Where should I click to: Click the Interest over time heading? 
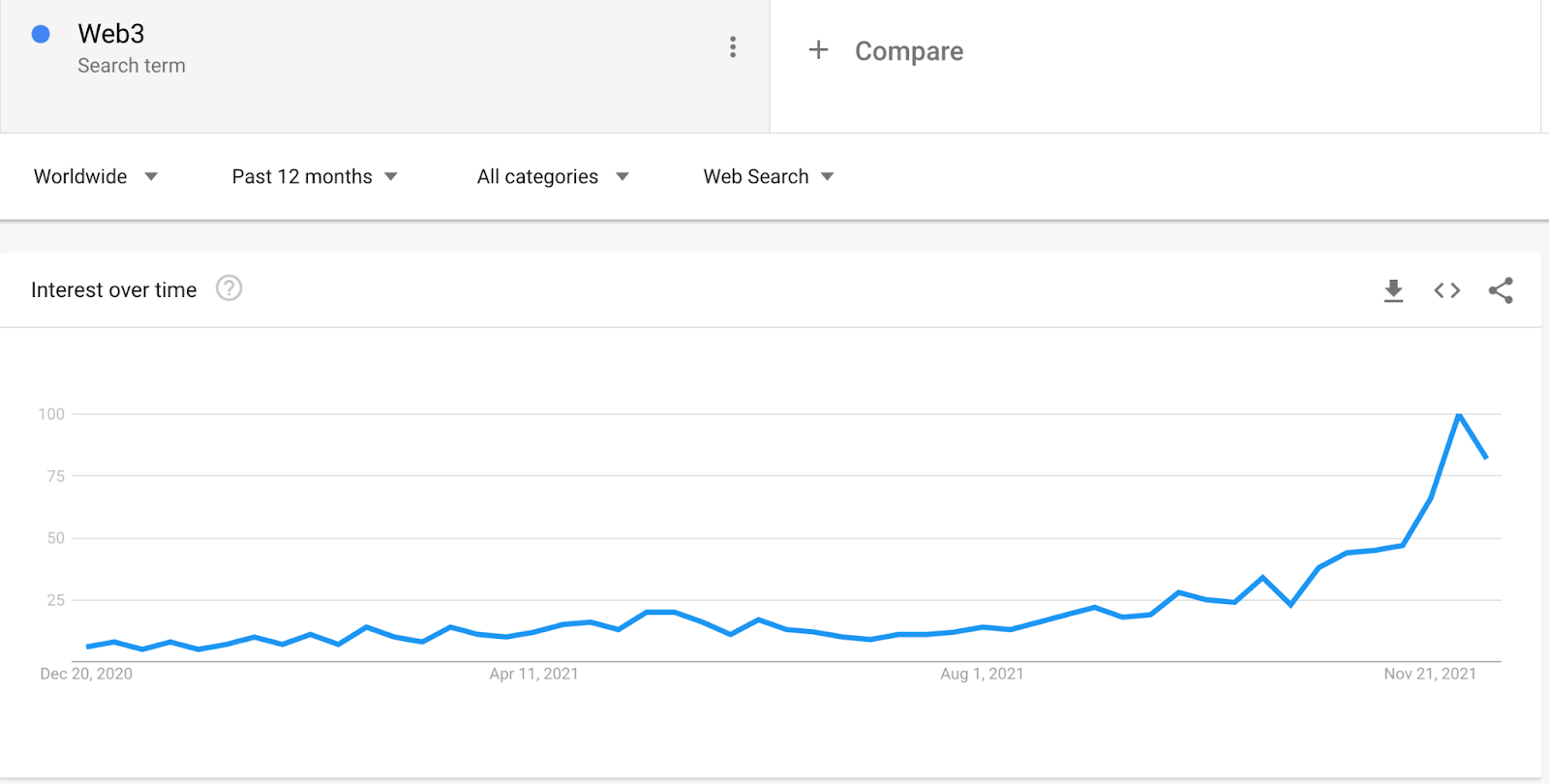[x=113, y=290]
